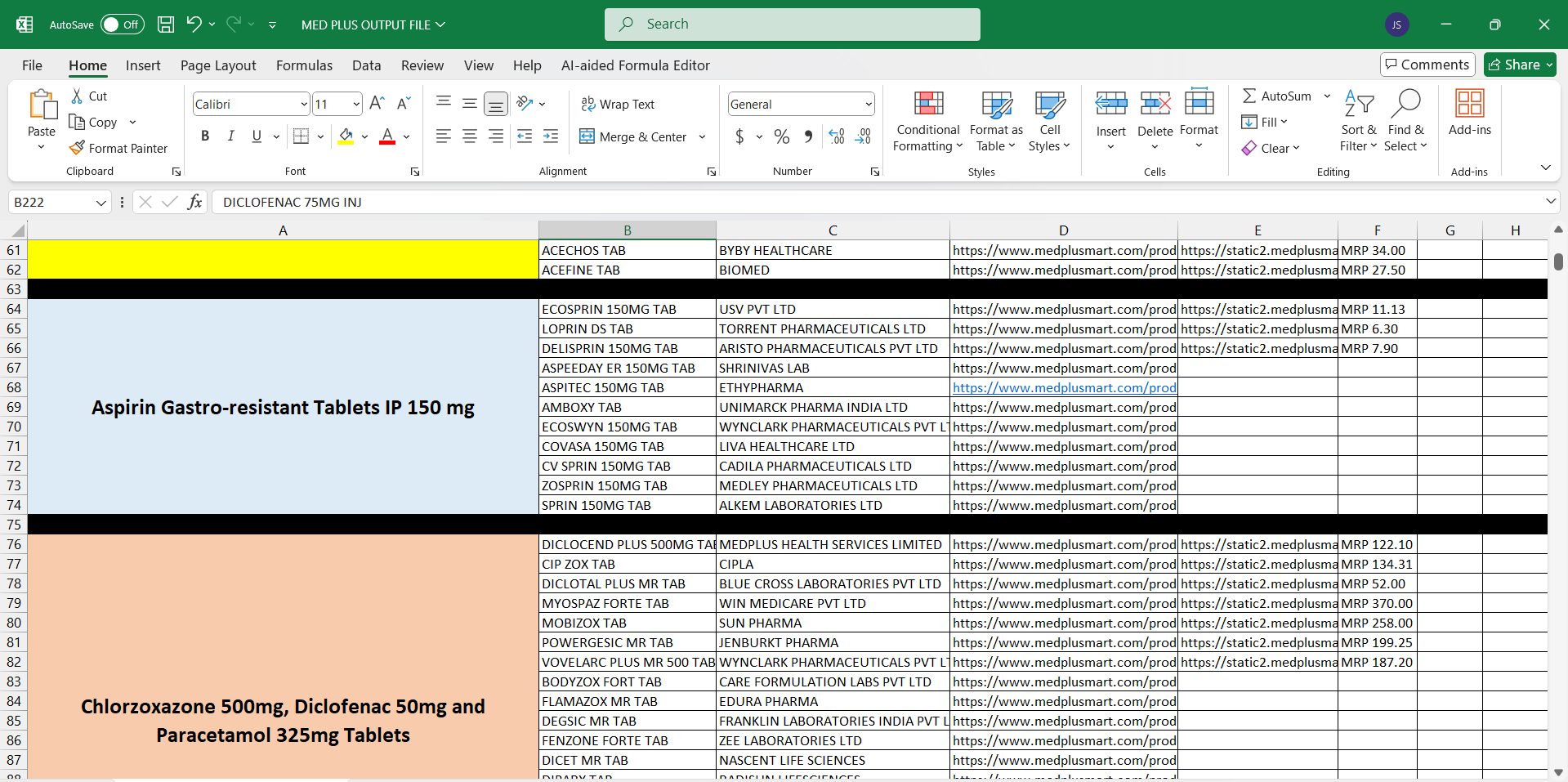Click the Orientation angled text icon
The width and height of the screenshot is (1568, 782).
point(525,103)
